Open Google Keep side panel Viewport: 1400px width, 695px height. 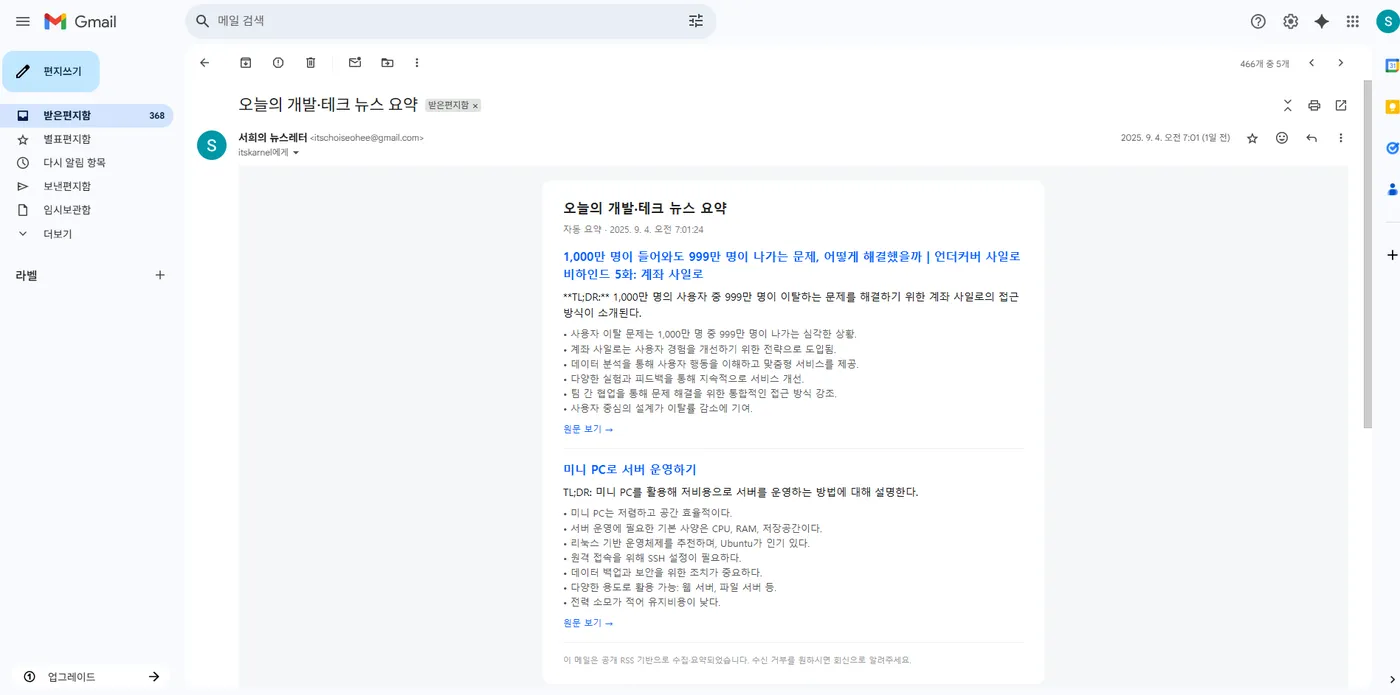(x=1391, y=107)
